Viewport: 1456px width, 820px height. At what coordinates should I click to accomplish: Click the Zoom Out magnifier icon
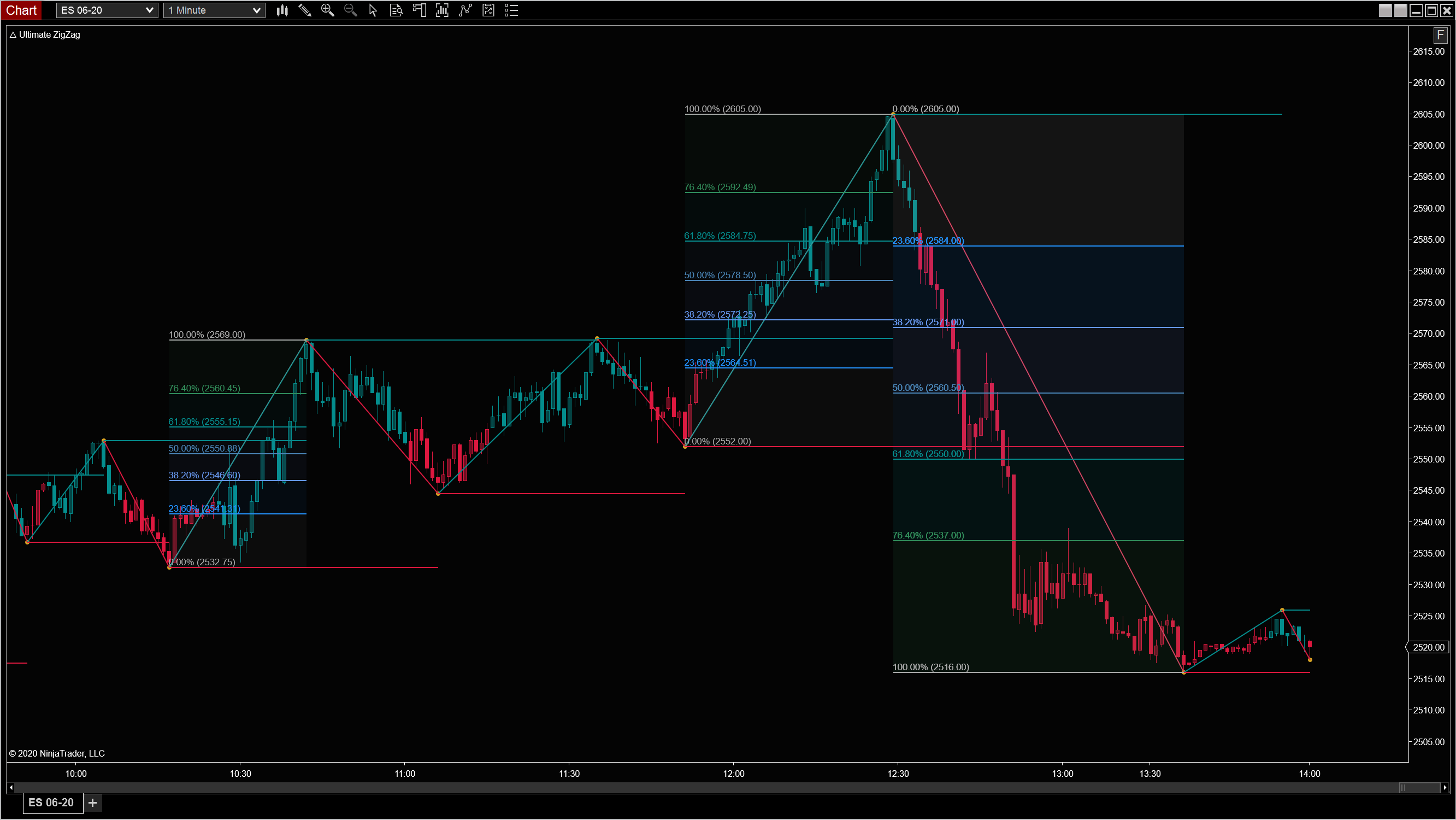(350, 10)
